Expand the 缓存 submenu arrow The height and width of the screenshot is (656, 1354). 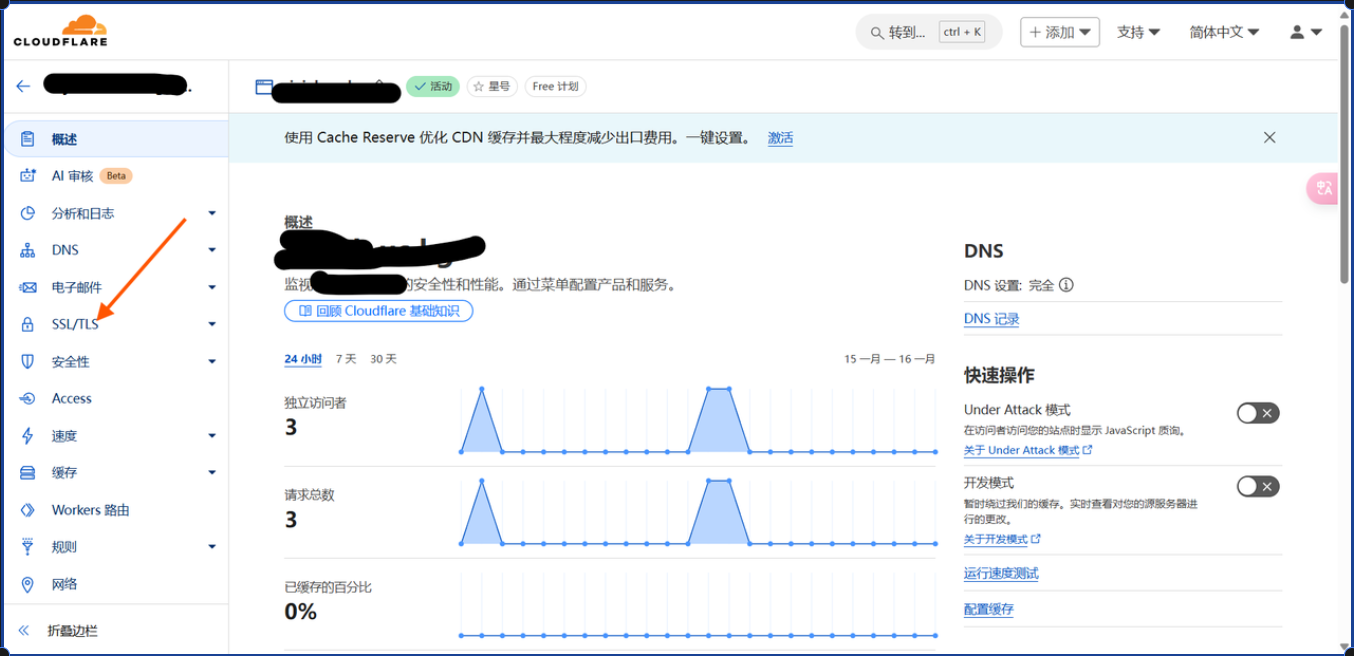(212, 472)
